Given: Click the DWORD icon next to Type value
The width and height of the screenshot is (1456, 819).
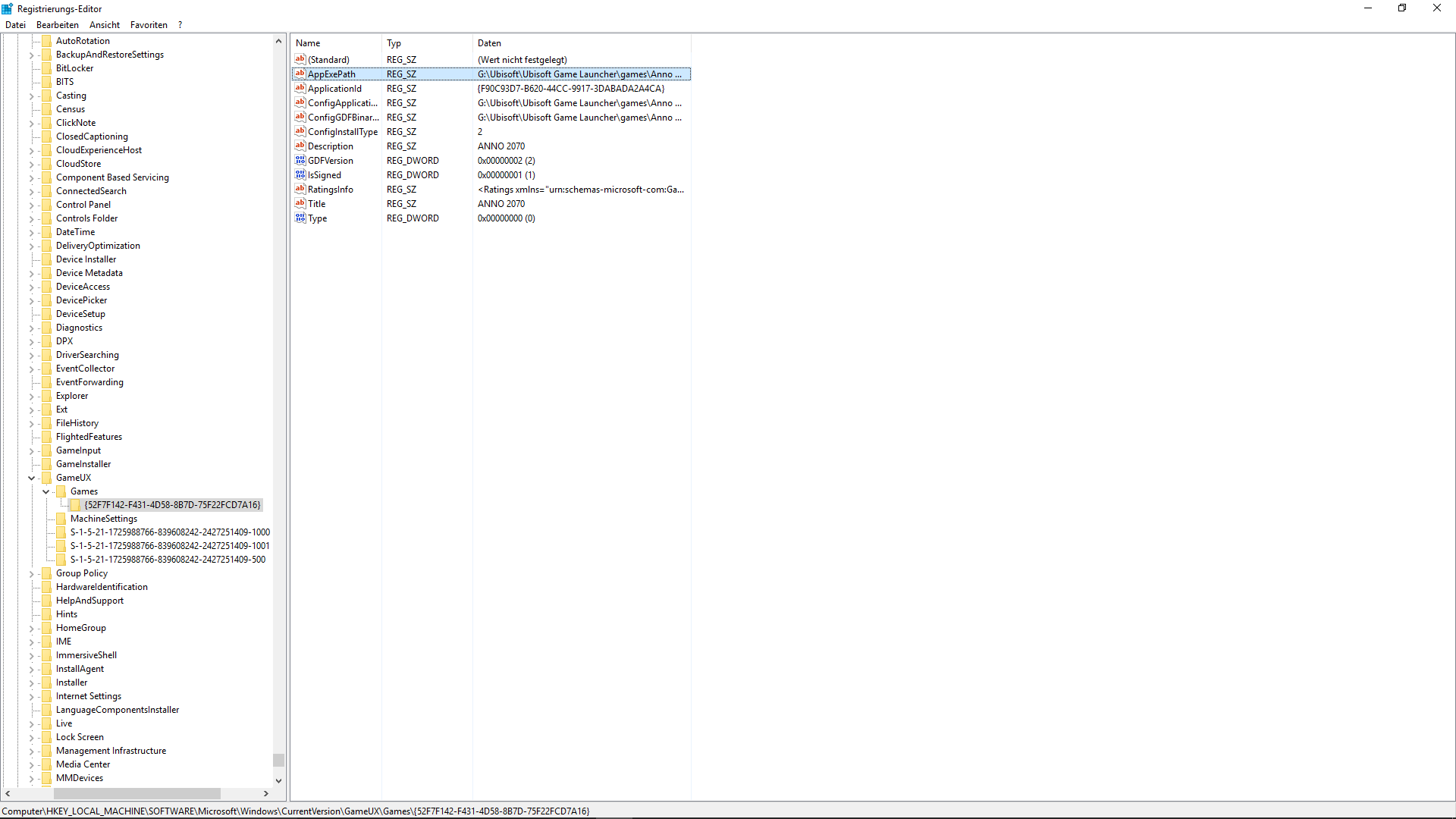Looking at the screenshot, I should (300, 218).
